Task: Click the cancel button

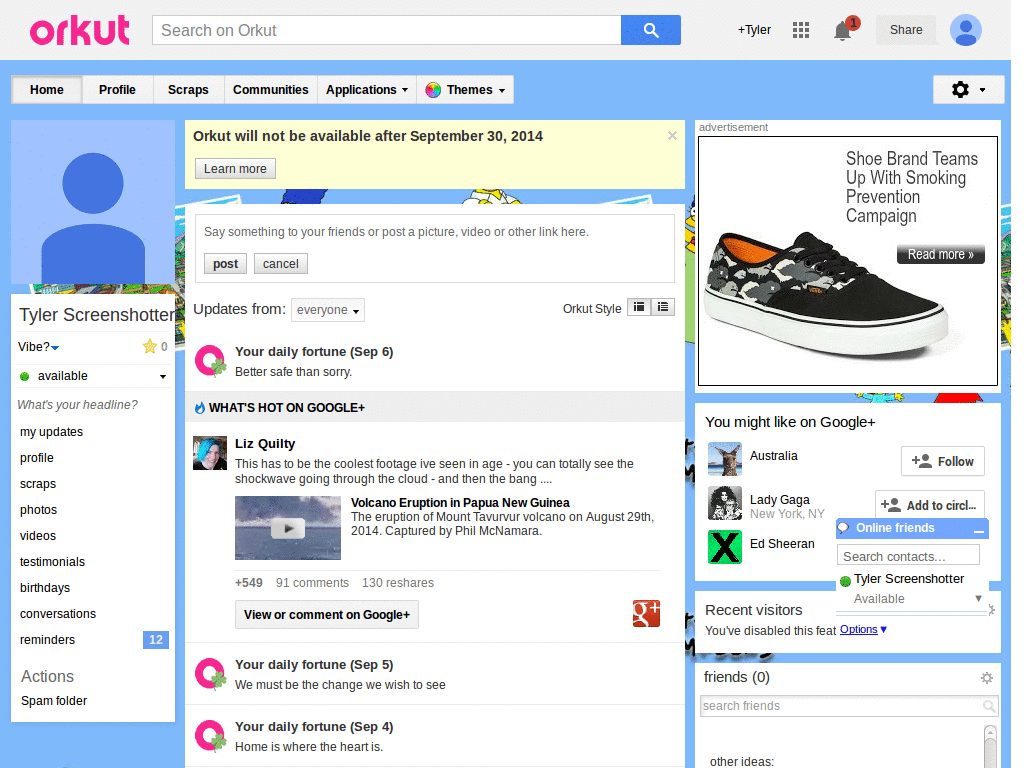Action: pos(281,264)
